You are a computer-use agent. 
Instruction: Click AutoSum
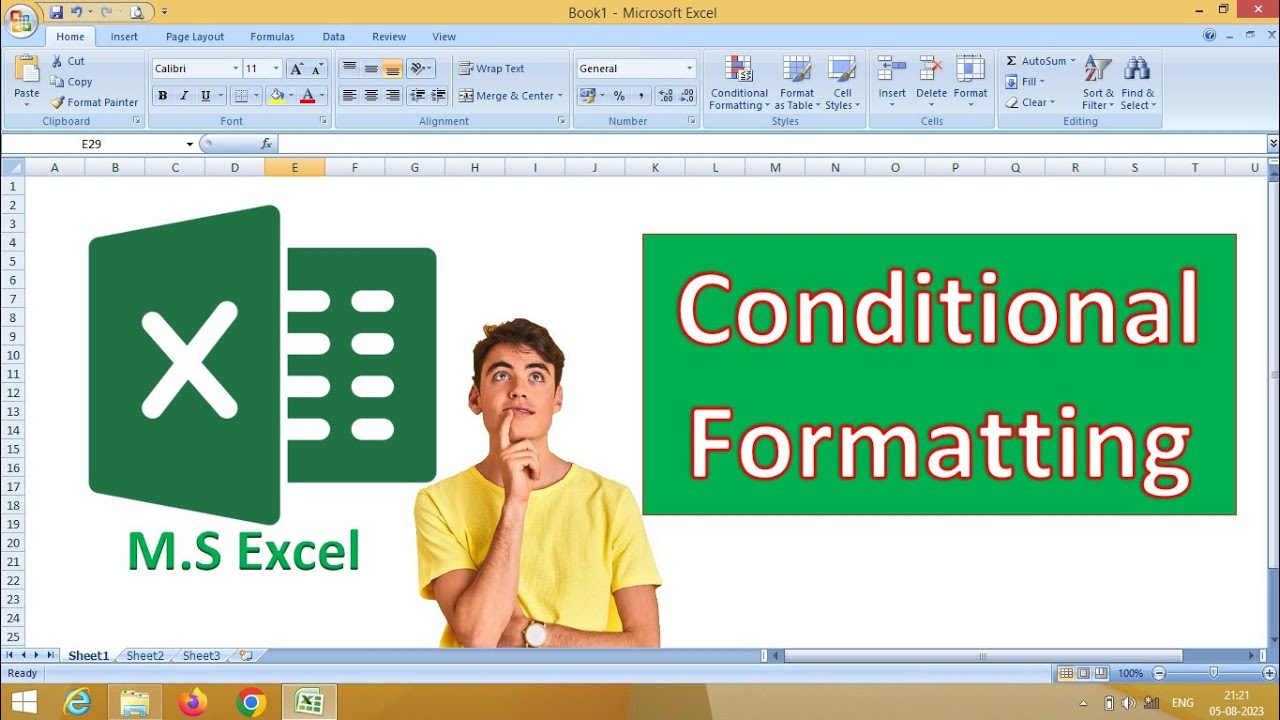[x=1036, y=61]
